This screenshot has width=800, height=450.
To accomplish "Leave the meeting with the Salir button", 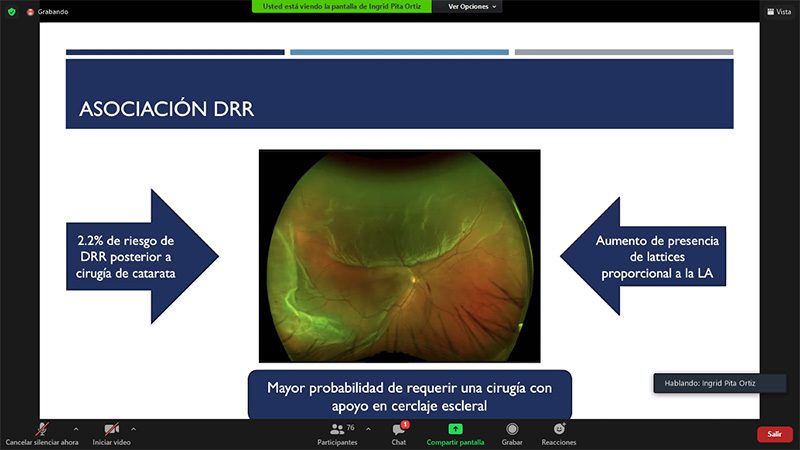I will (774, 434).
